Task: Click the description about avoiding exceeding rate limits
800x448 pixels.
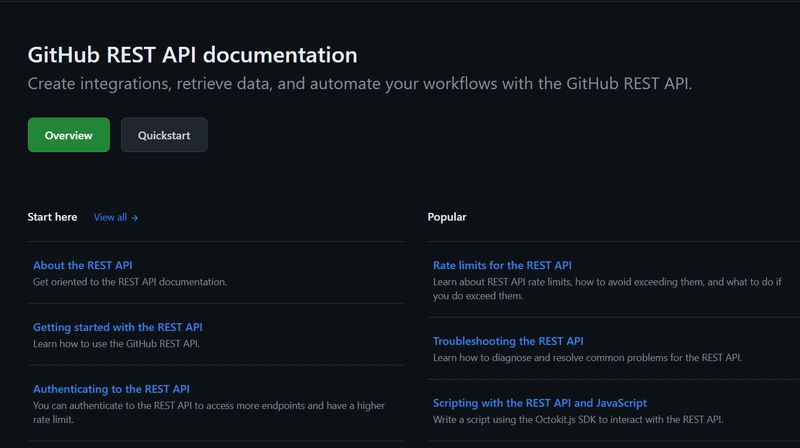Action: click(607, 289)
